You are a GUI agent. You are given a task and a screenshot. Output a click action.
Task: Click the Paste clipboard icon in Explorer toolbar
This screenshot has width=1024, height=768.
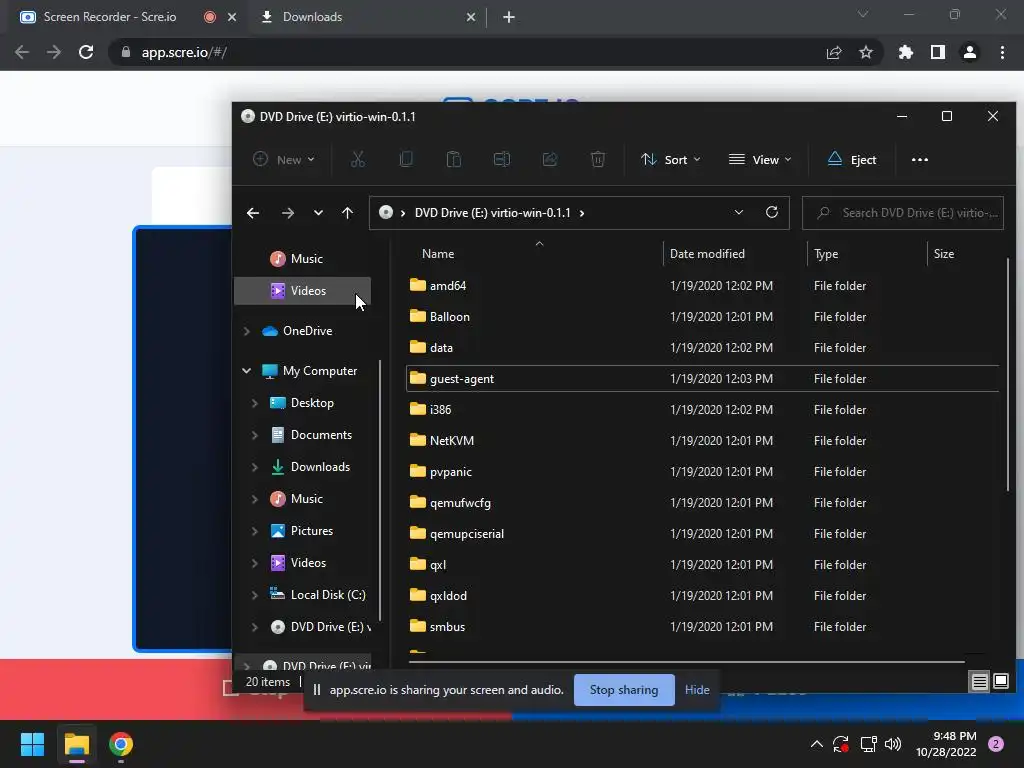pyautogui.click(x=453, y=159)
